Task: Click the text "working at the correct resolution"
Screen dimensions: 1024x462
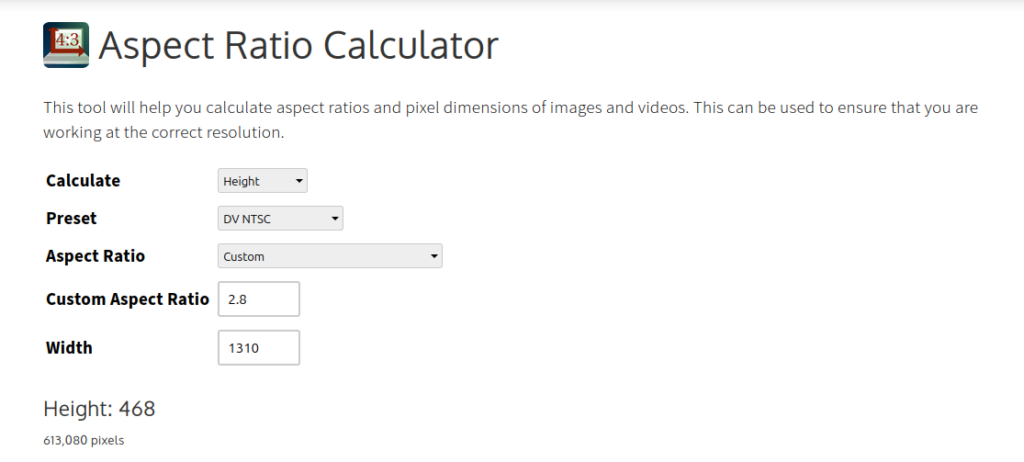Action: click(164, 132)
